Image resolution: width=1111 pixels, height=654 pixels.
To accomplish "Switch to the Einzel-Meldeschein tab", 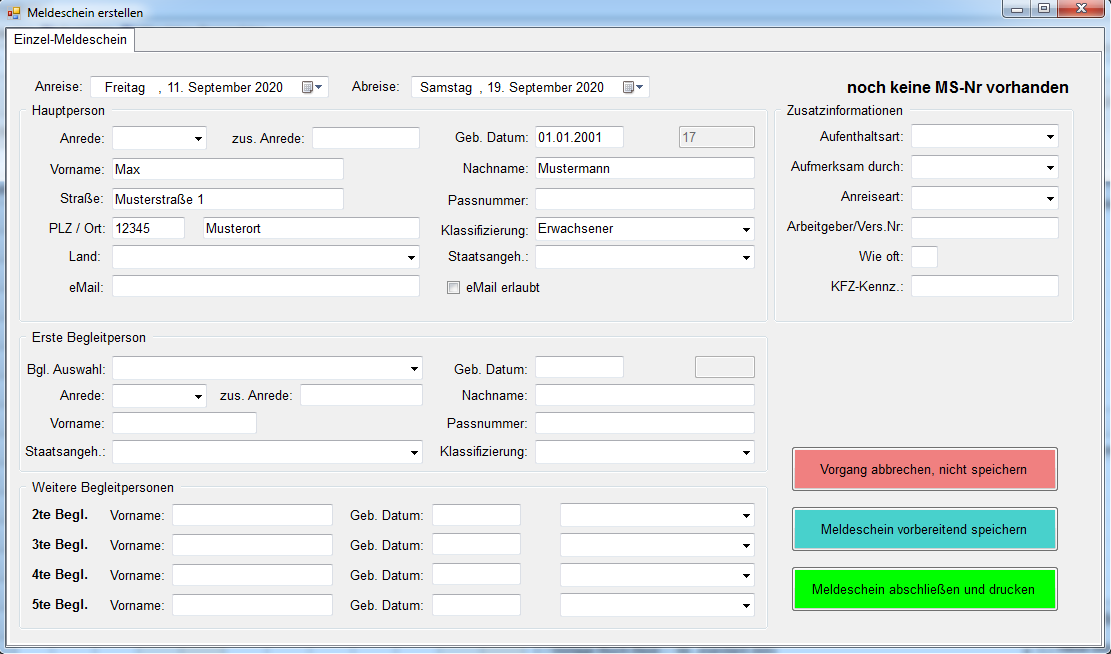I will coord(70,40).
